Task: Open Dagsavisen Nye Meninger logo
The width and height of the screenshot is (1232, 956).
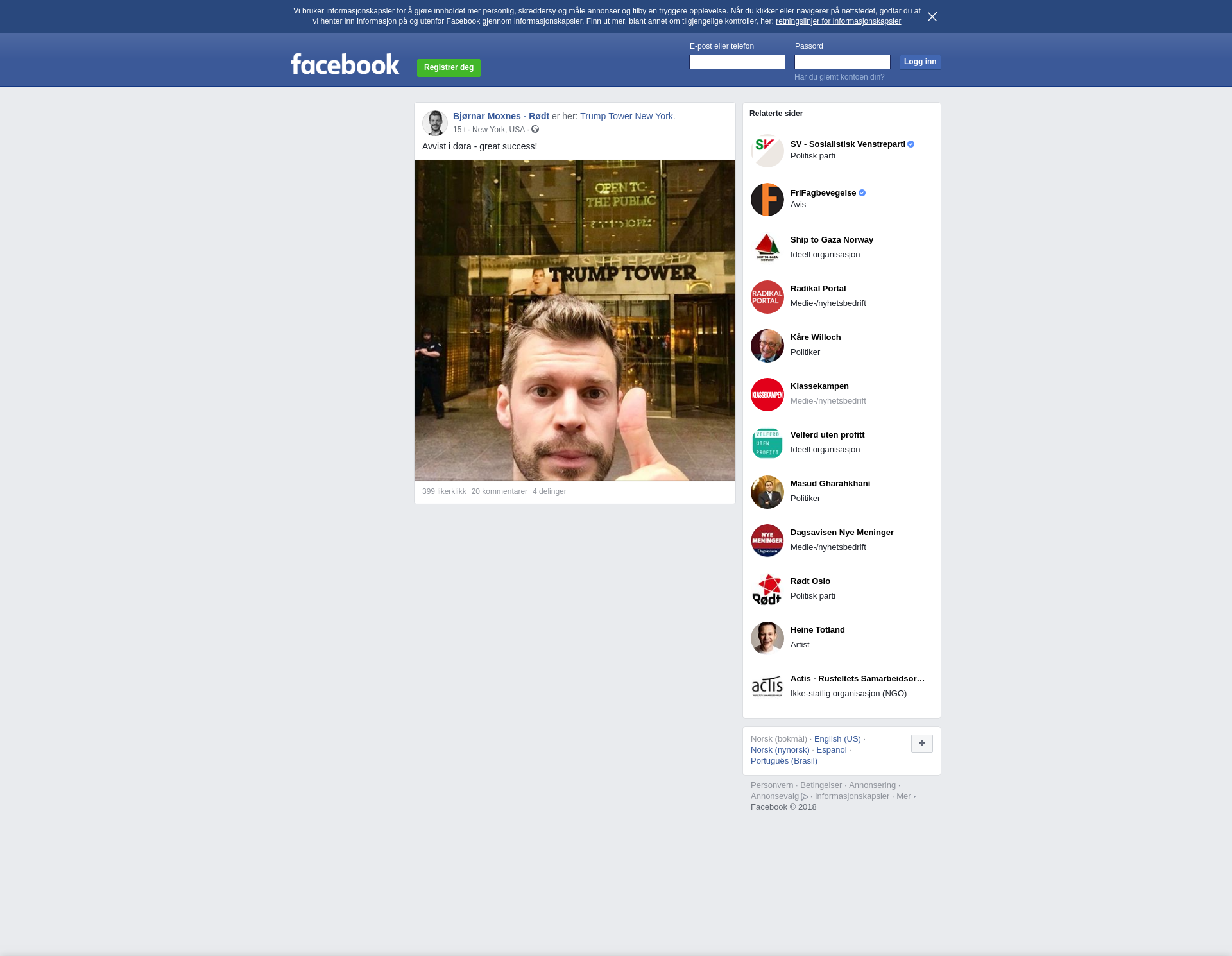Action: 767,541
